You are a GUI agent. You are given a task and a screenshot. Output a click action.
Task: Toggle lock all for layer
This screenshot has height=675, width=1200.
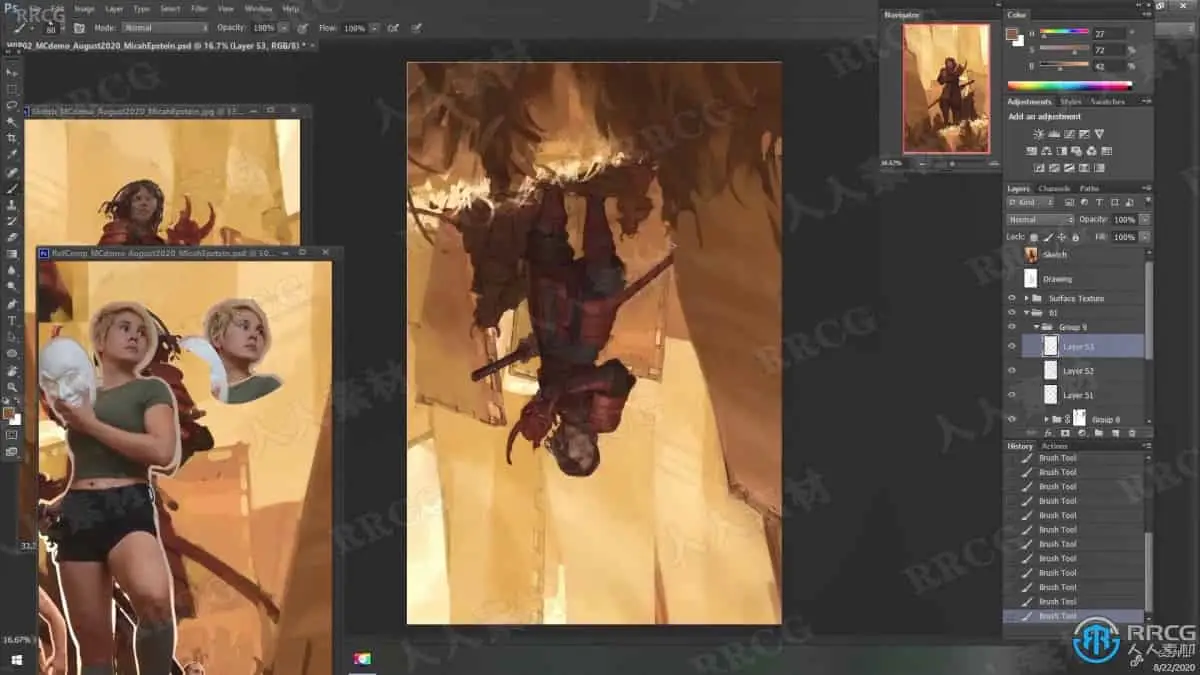[x=1075, y=237]
